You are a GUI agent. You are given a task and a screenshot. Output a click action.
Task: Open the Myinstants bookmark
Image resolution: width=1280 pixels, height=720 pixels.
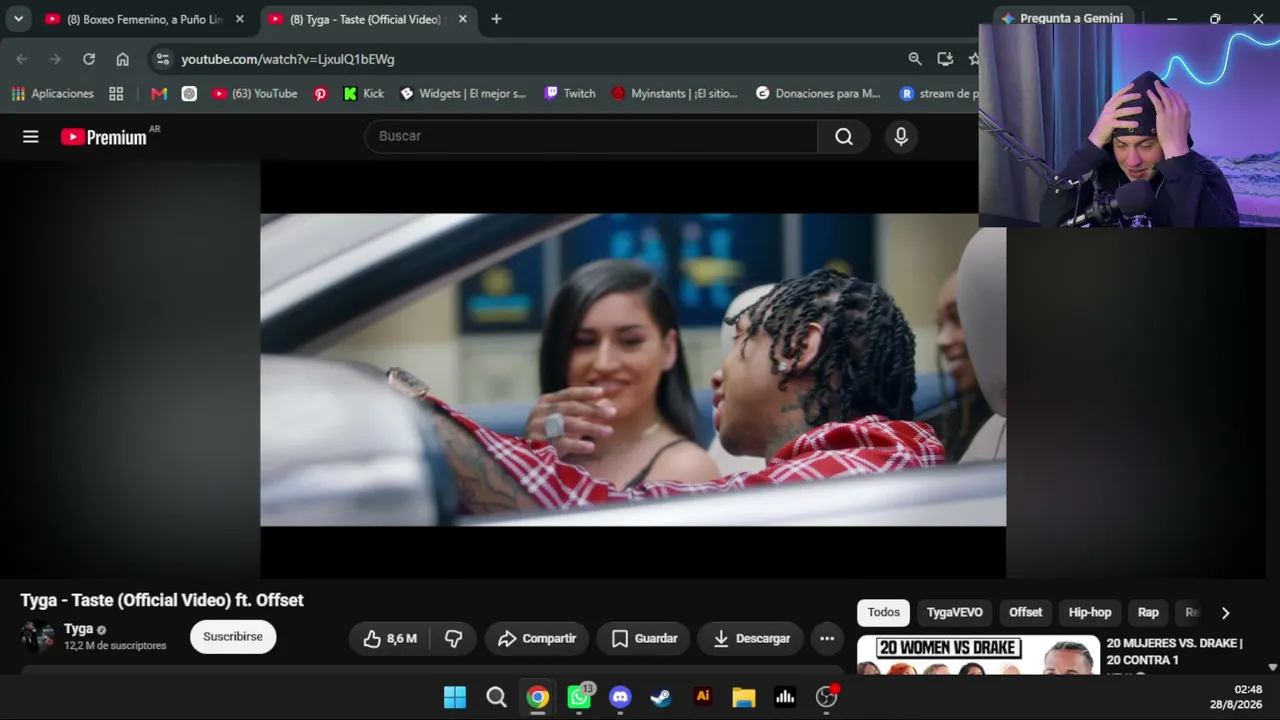tap(674, 93)
